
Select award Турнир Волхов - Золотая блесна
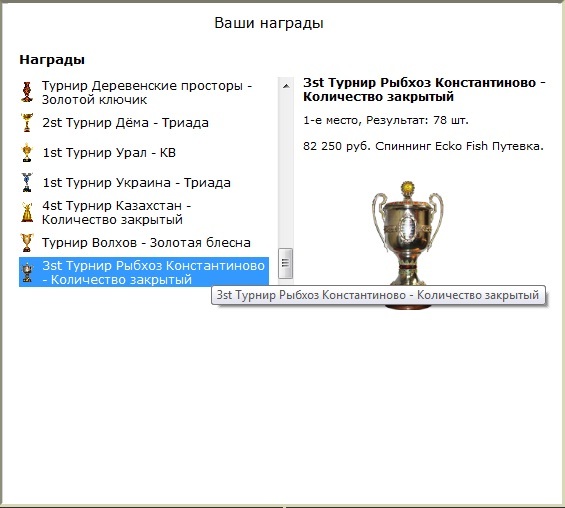tap(144, 242)
